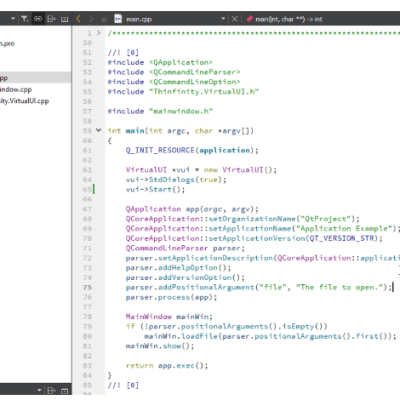Click parser.addHelpOption() line
400x400 pixels.
(178, 268)
